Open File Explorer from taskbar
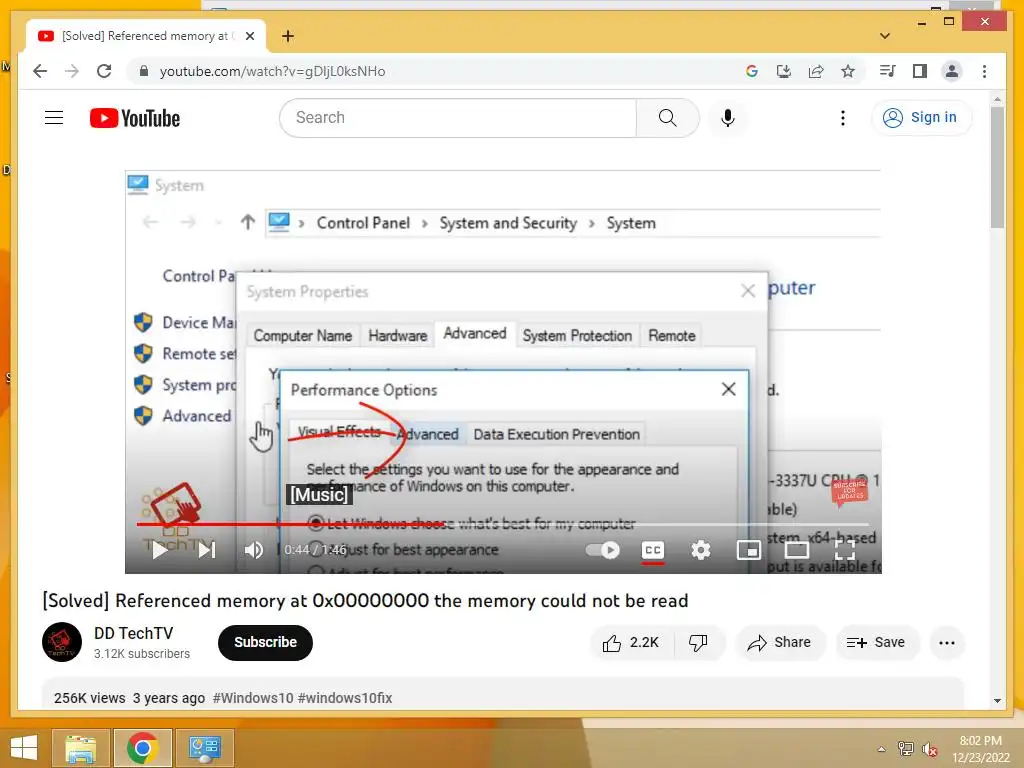The width and height of the screenshot is (1024, 768). (80, 748)
